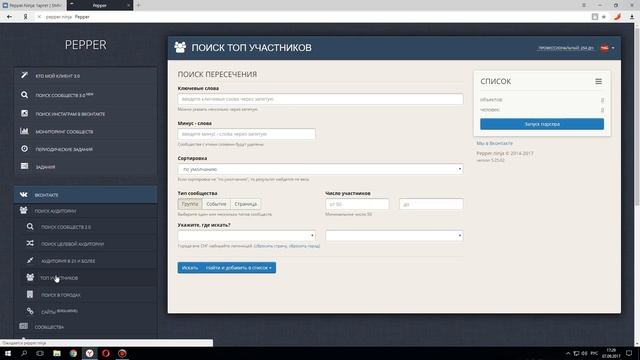The image size is (640, 360).
Task: Open the country dropdown under 'Укажите, где искать?'
Action: click(247, 236)
